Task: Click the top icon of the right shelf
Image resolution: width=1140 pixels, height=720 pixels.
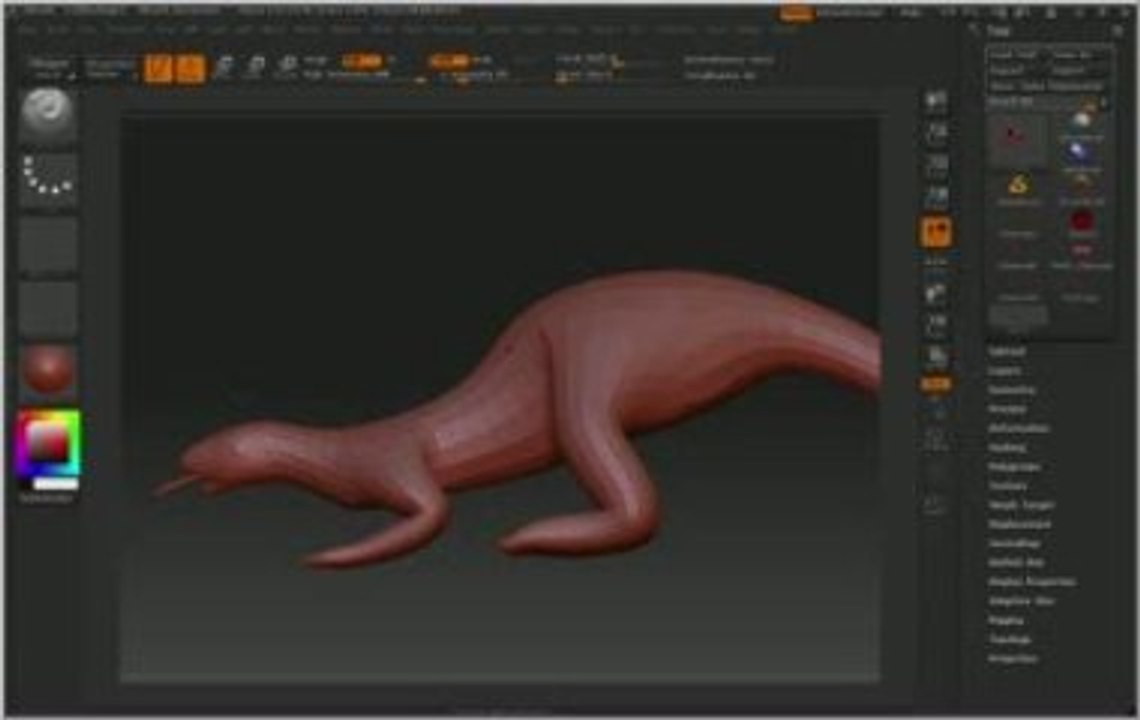Action: (936, 101)
